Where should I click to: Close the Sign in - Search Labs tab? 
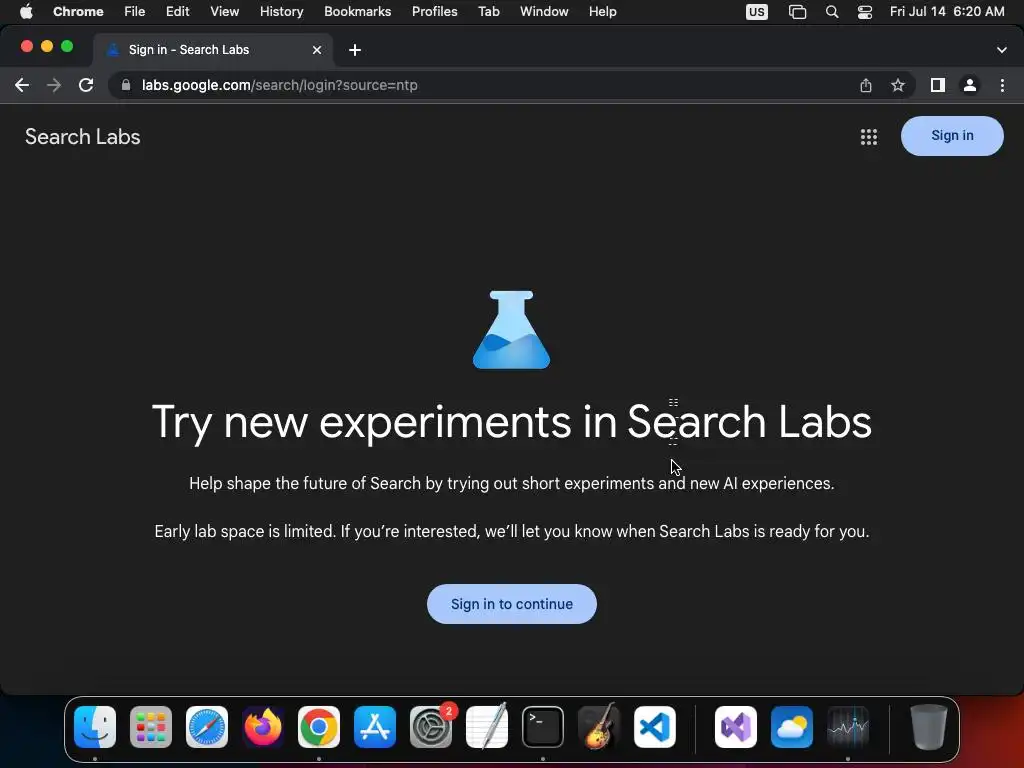(317, 50)
